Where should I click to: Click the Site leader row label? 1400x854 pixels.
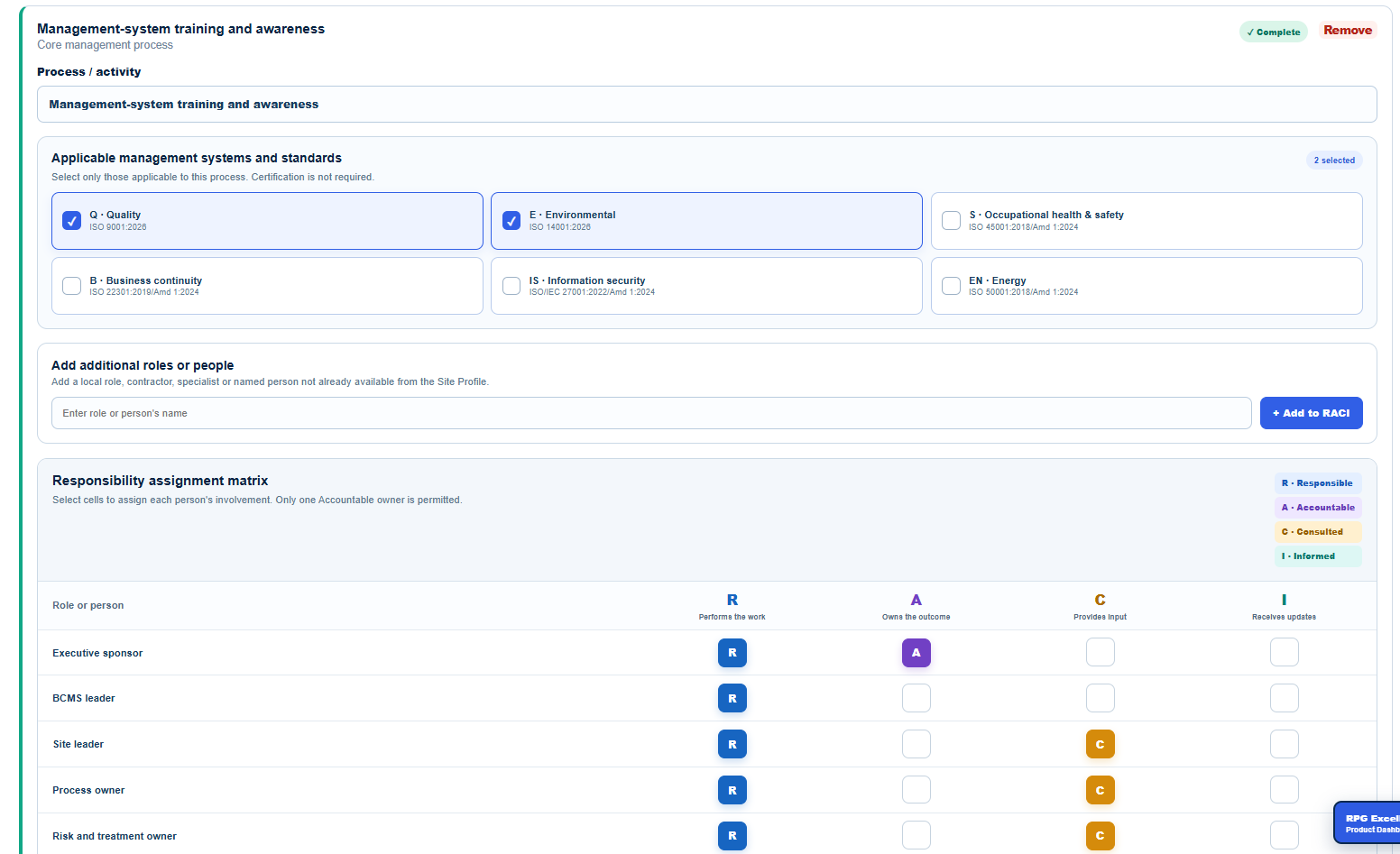78,744
